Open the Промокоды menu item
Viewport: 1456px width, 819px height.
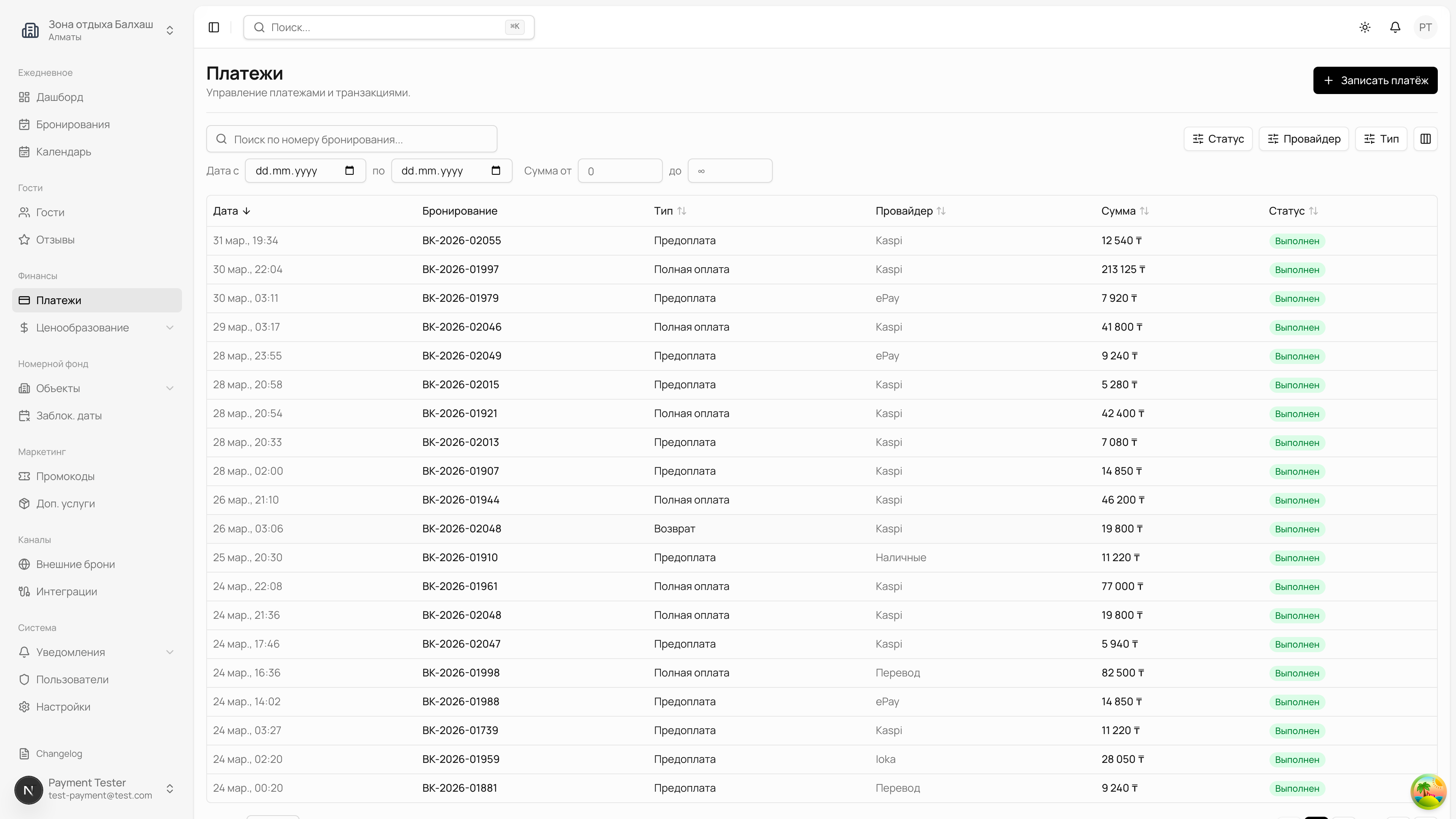pos(65,477)
